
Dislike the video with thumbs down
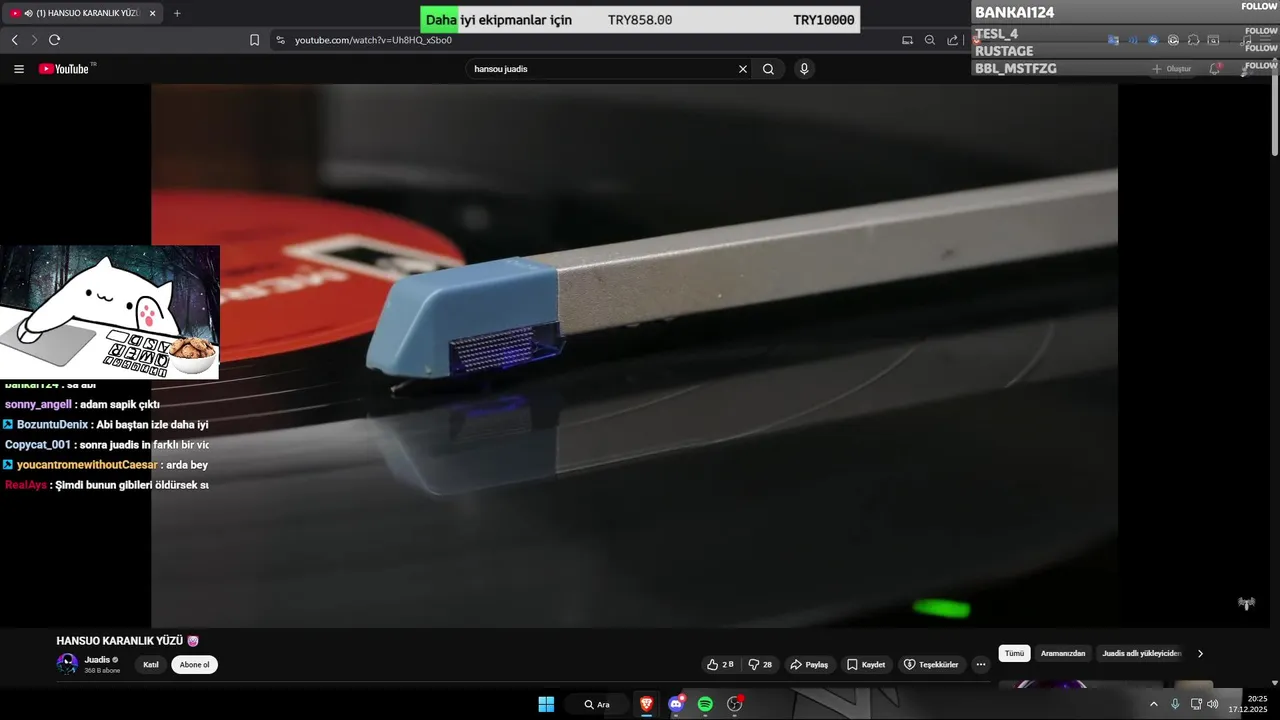coord(760,664)
